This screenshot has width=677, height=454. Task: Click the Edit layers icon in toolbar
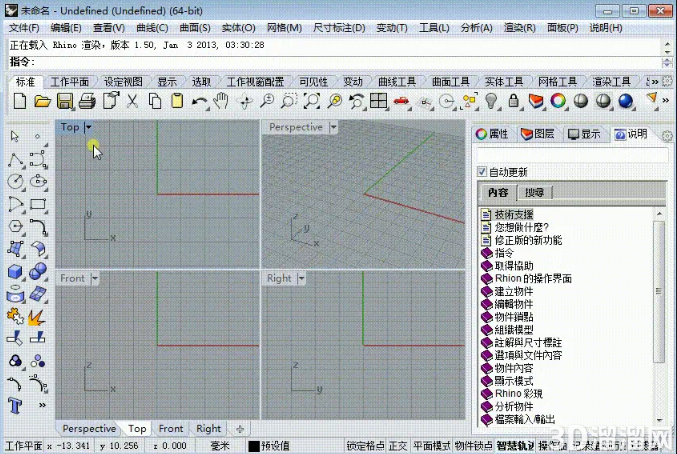pos(536,101)
